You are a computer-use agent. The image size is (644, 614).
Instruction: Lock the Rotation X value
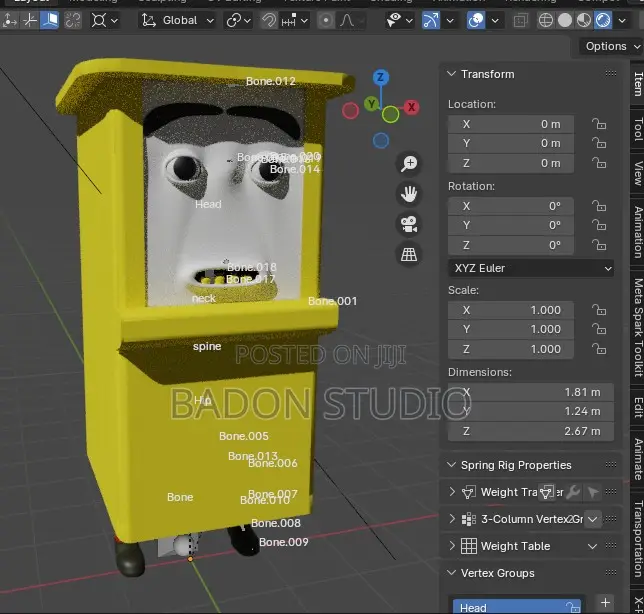click(599, 206)
